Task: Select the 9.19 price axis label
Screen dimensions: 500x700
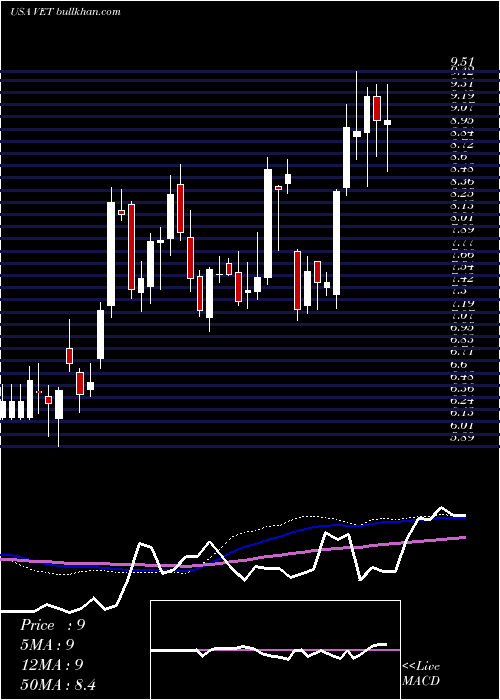Action: pyautogui.click(x=462, y=96)
